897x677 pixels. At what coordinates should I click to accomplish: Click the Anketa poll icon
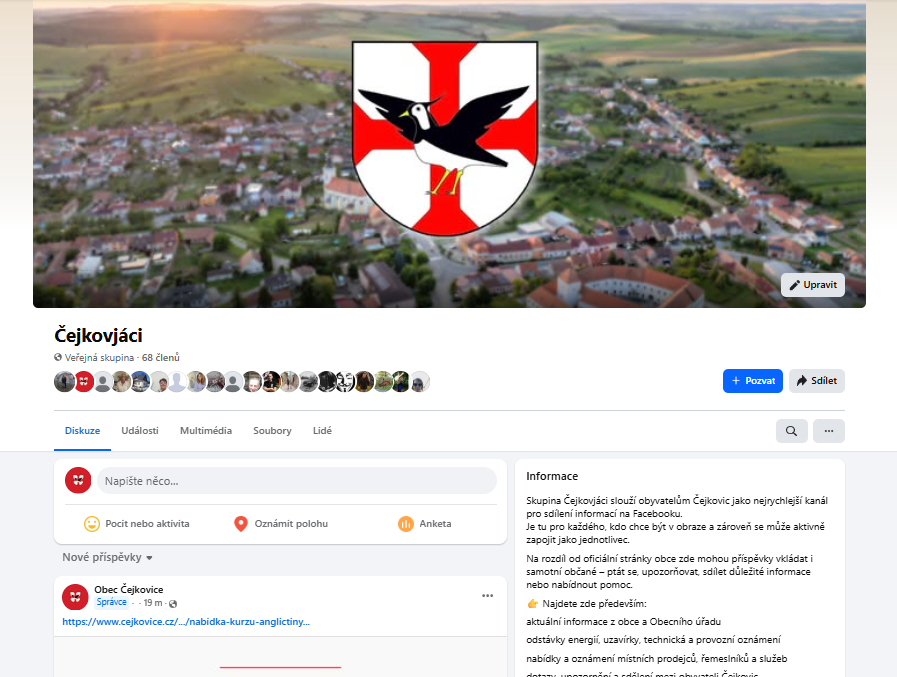click(x=406, y=524)
